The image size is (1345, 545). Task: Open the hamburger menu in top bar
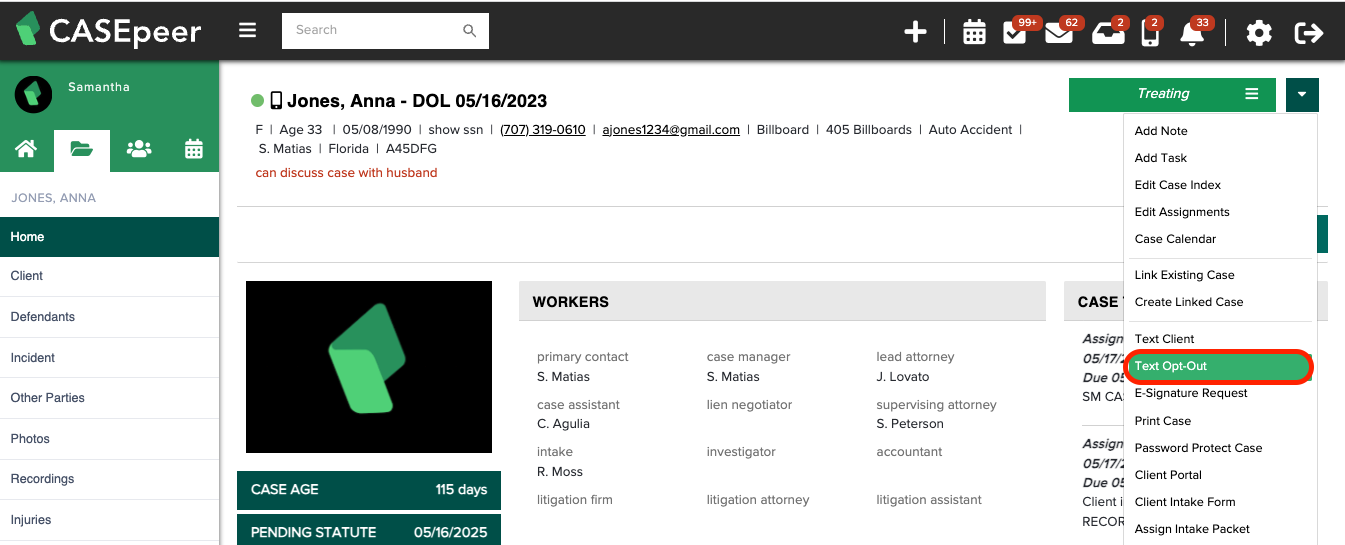click(248, 30)
